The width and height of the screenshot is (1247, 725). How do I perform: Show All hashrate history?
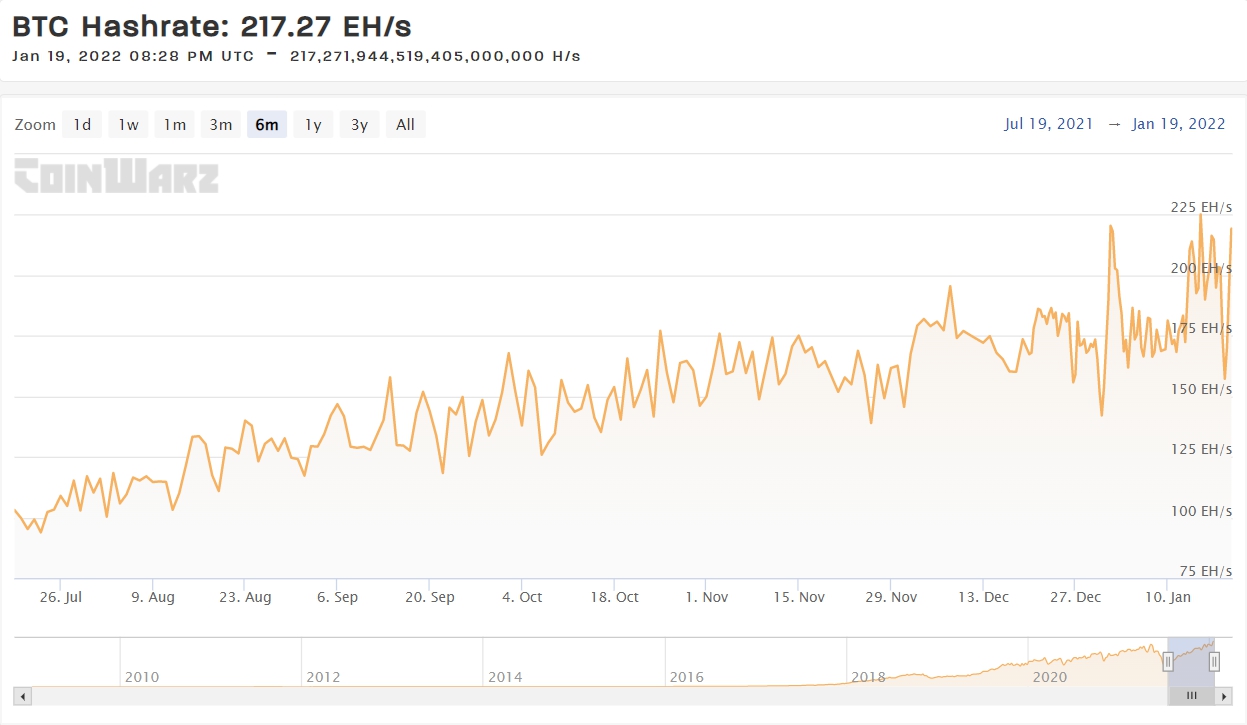point(405,124)
